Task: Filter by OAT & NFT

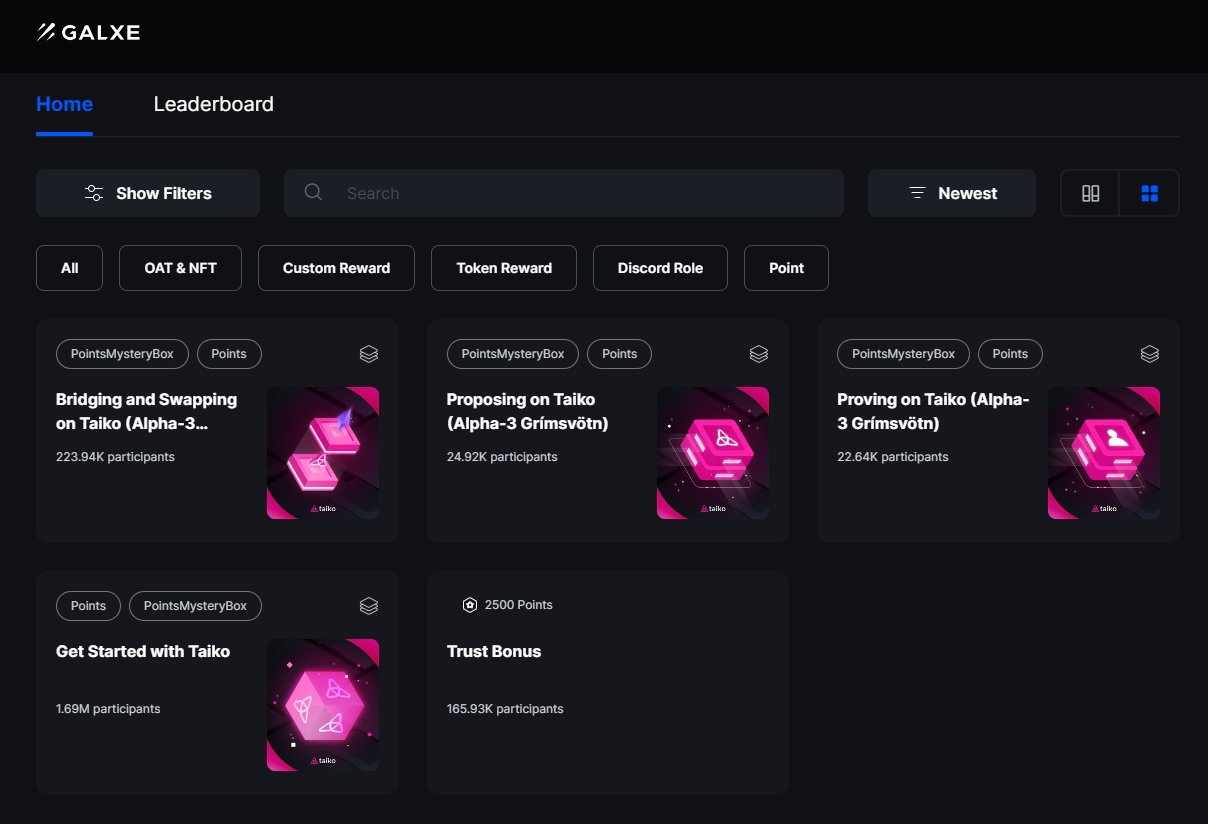Action: click(x=180, y=268)
